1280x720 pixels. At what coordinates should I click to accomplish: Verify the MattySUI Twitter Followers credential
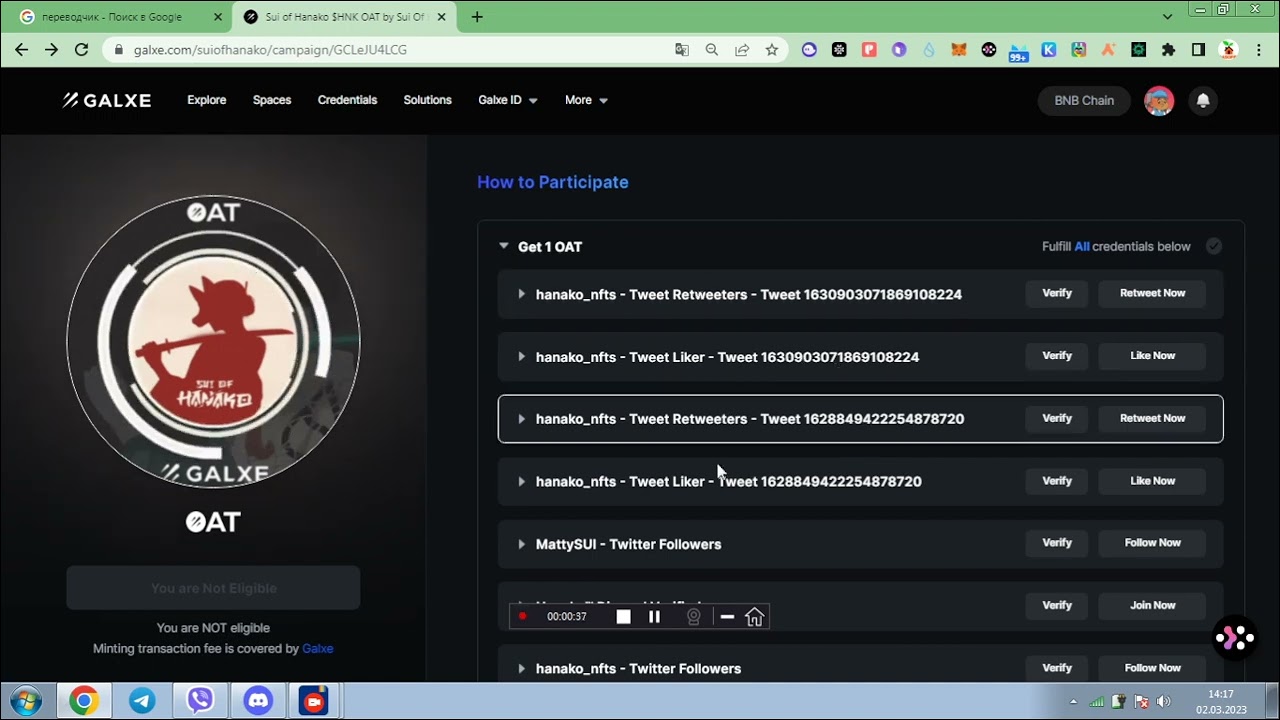(1057, 543)
